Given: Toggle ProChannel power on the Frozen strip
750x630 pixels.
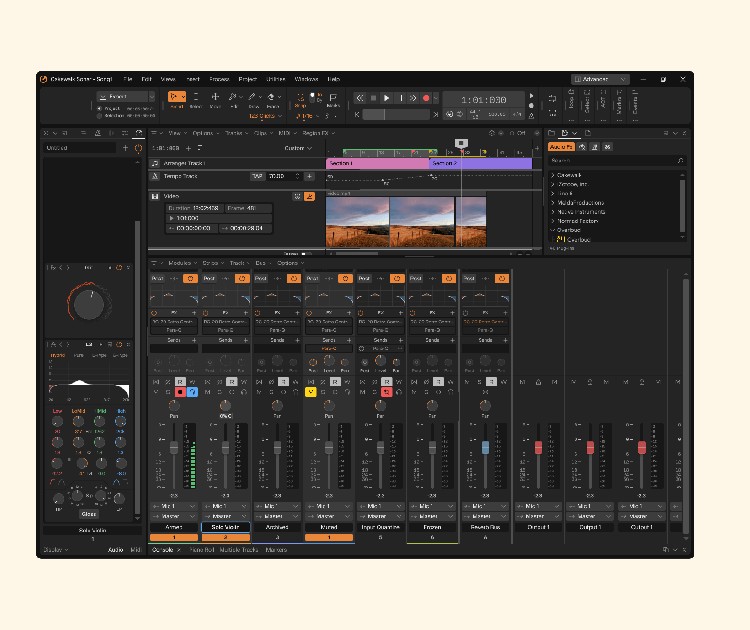Looking at the screenshot, I should (x=449, y=278).
